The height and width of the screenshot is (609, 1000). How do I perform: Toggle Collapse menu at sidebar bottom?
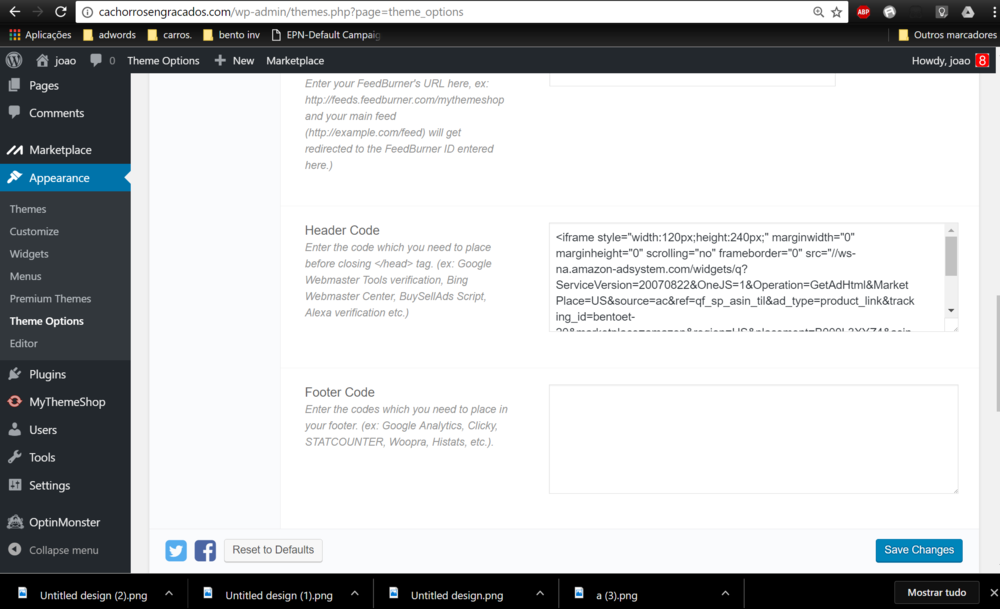point(55,549)
